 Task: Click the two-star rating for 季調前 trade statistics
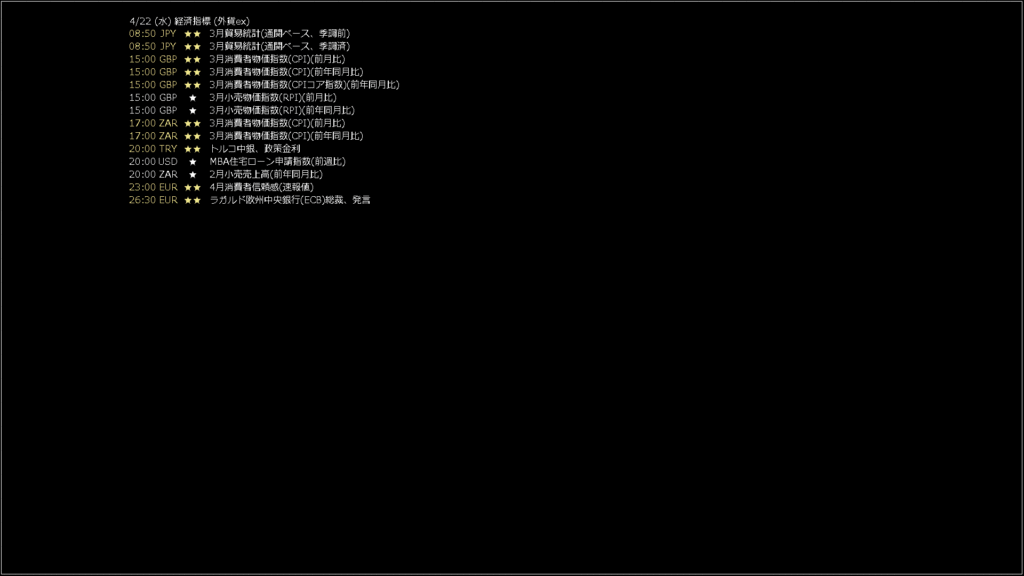coord(193,34)
